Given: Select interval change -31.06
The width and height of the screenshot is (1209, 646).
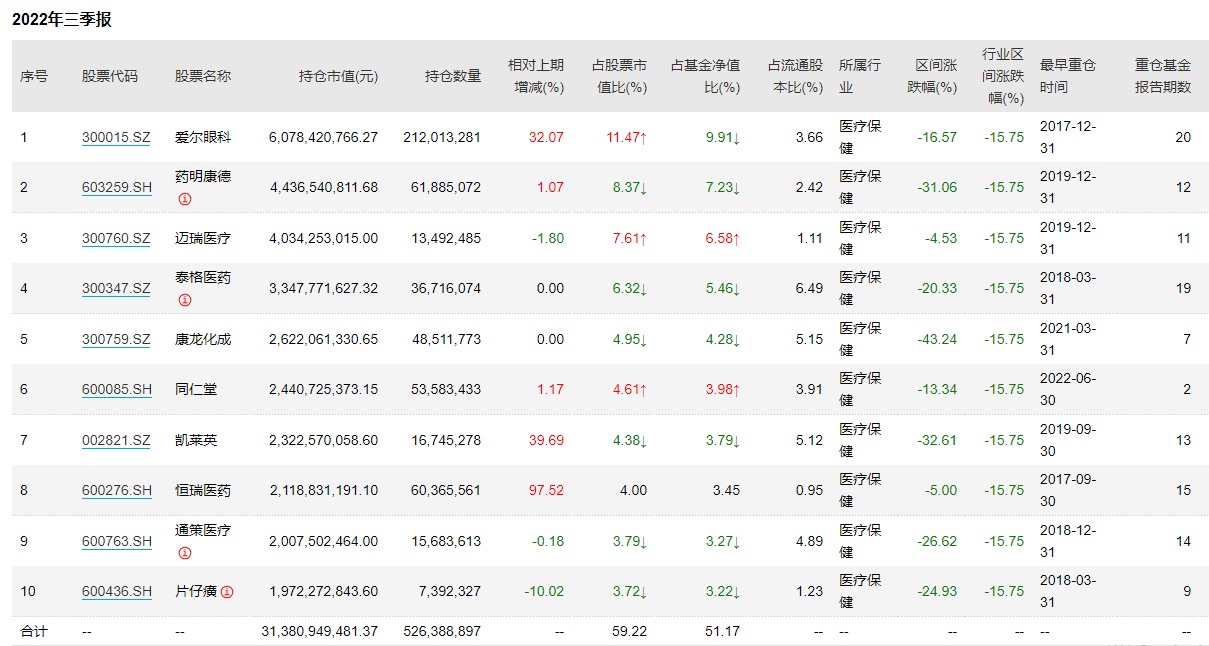Looking at the screenshot, I should [x=937, y=188].
